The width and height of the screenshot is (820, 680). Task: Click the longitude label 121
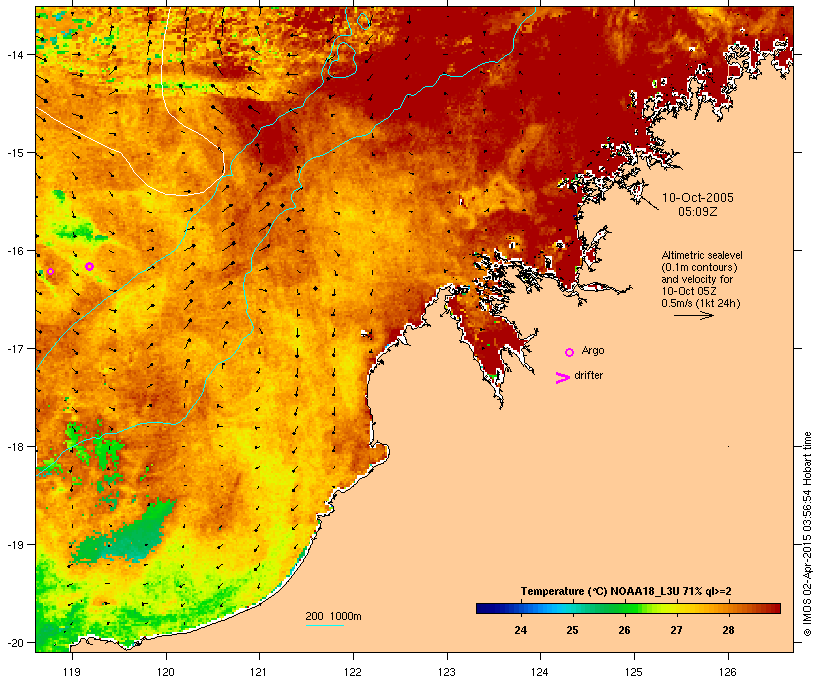click(259, 672)
